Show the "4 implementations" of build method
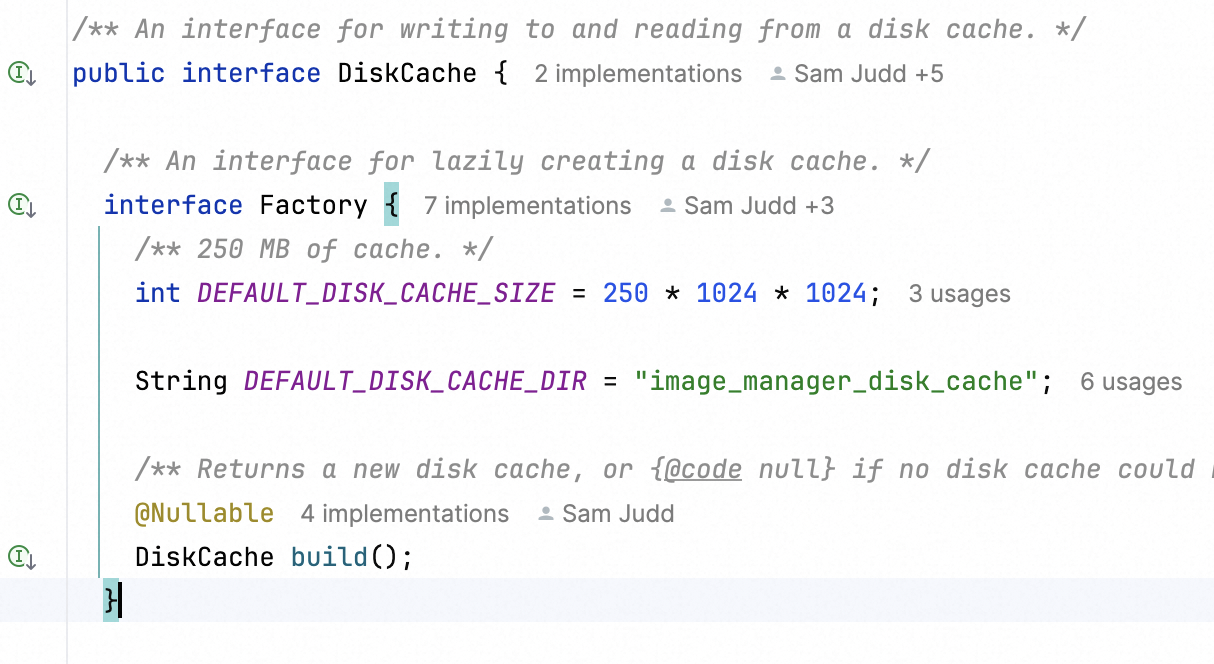 pyautogui.click(x=404, y=514)
